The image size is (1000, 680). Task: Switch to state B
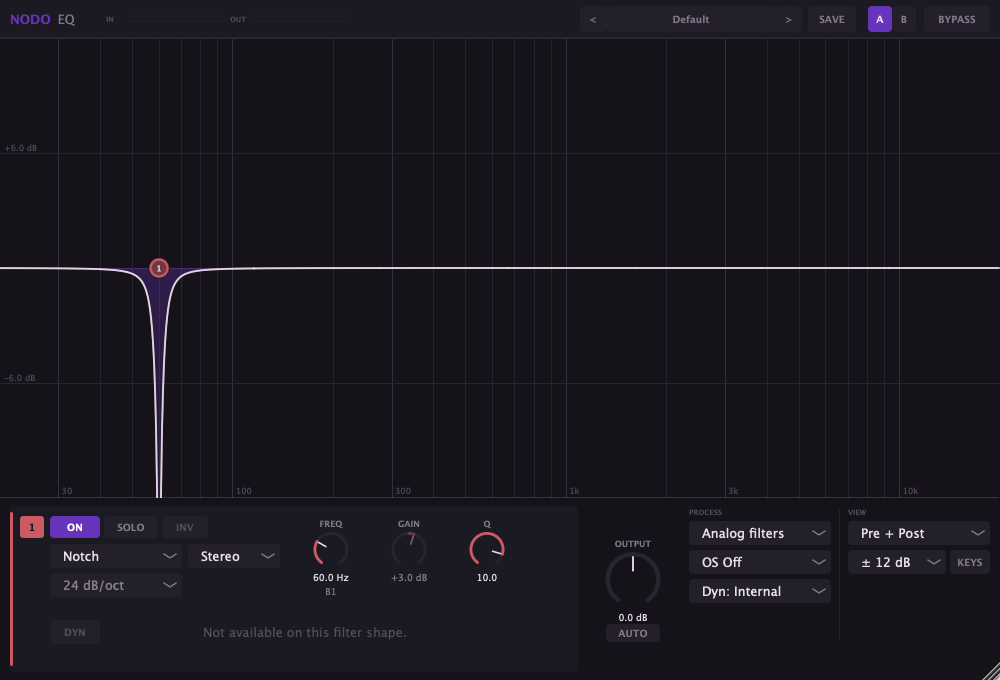pos(904,20)
